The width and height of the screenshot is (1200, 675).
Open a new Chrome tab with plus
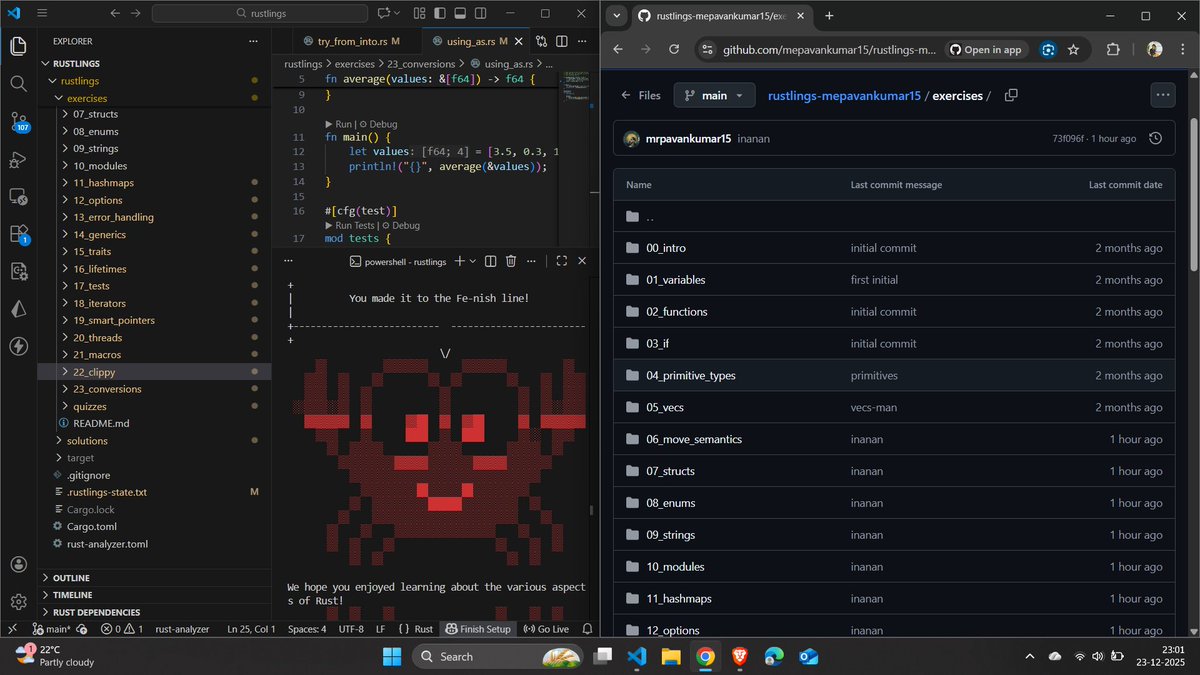click(829, 15)
